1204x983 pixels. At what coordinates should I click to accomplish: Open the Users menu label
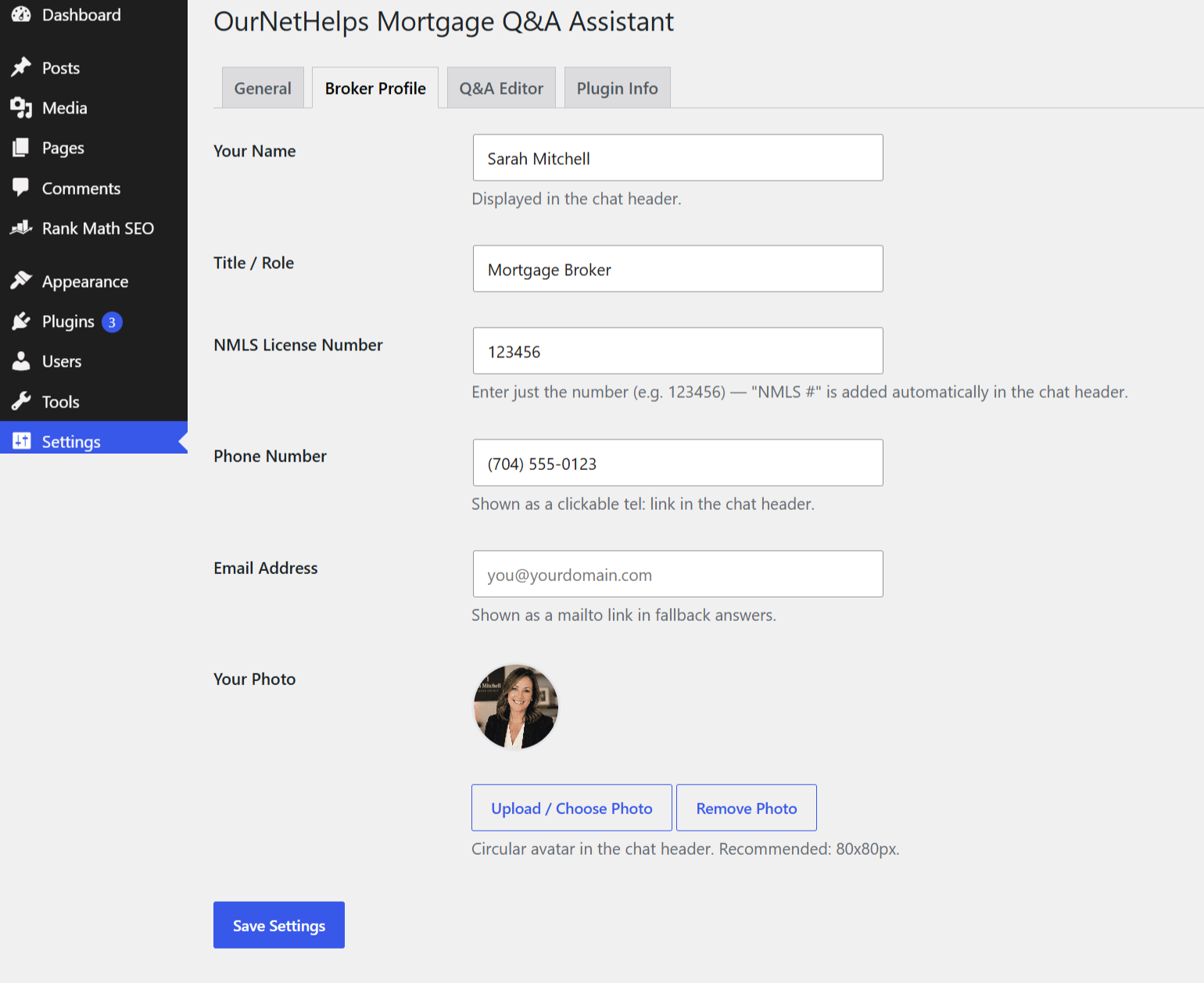coord(62,362)
